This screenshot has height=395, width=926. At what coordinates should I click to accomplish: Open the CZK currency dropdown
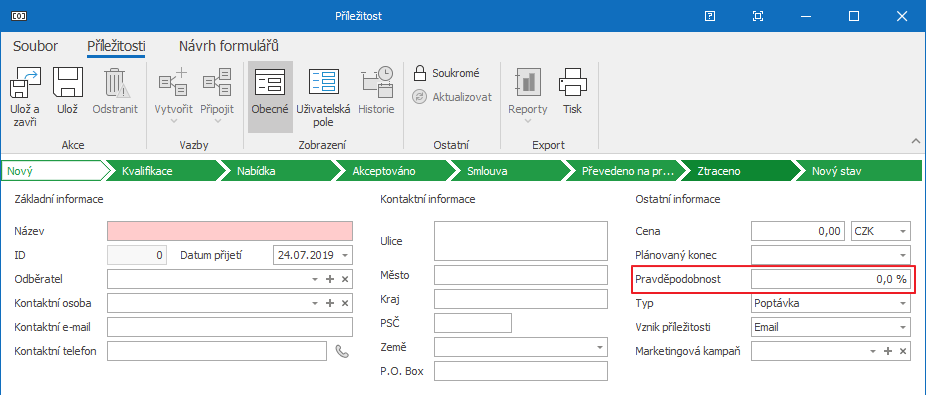pyautogui.click(x=902, y=231)
